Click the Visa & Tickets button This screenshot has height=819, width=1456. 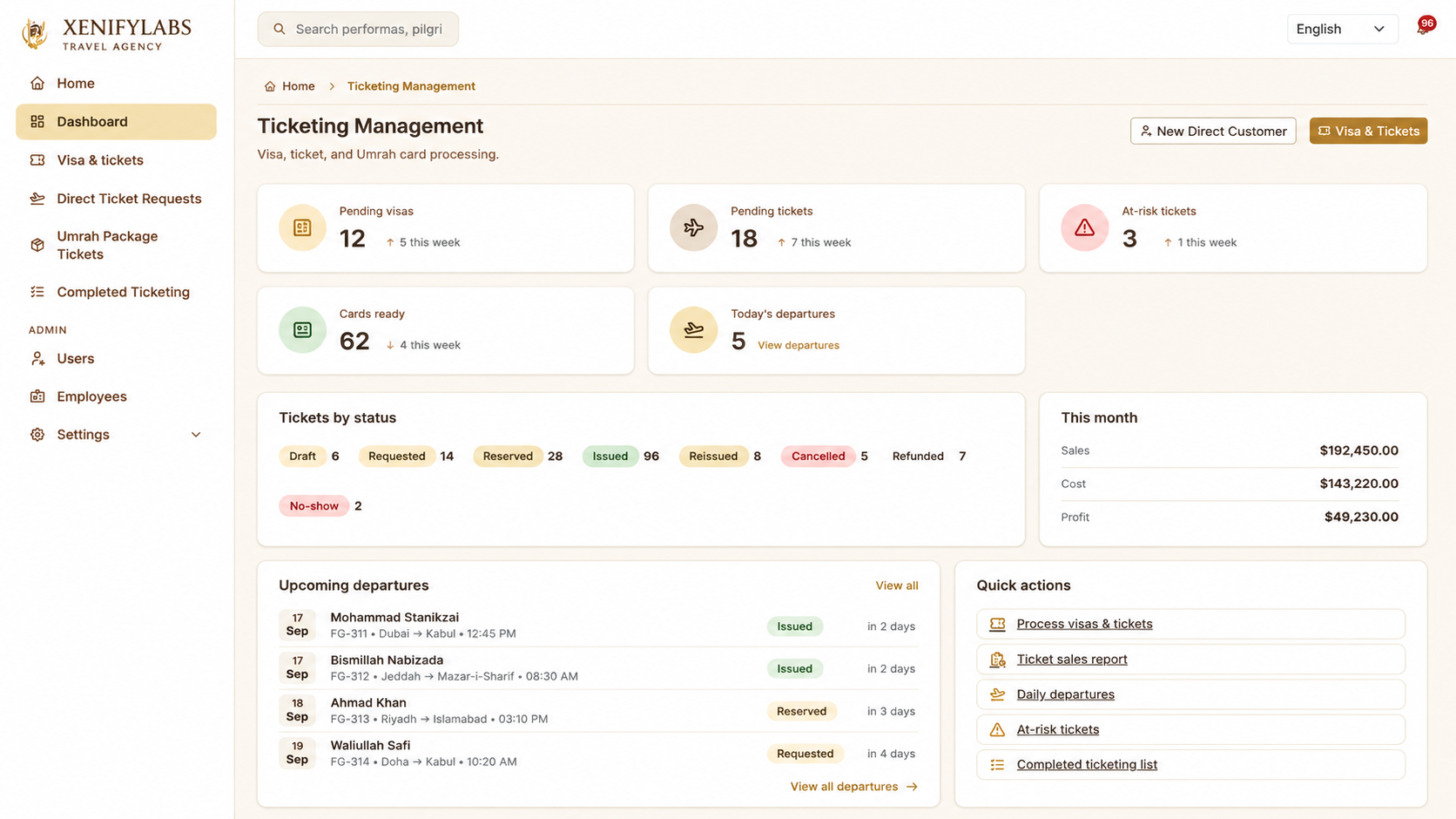1368,131
